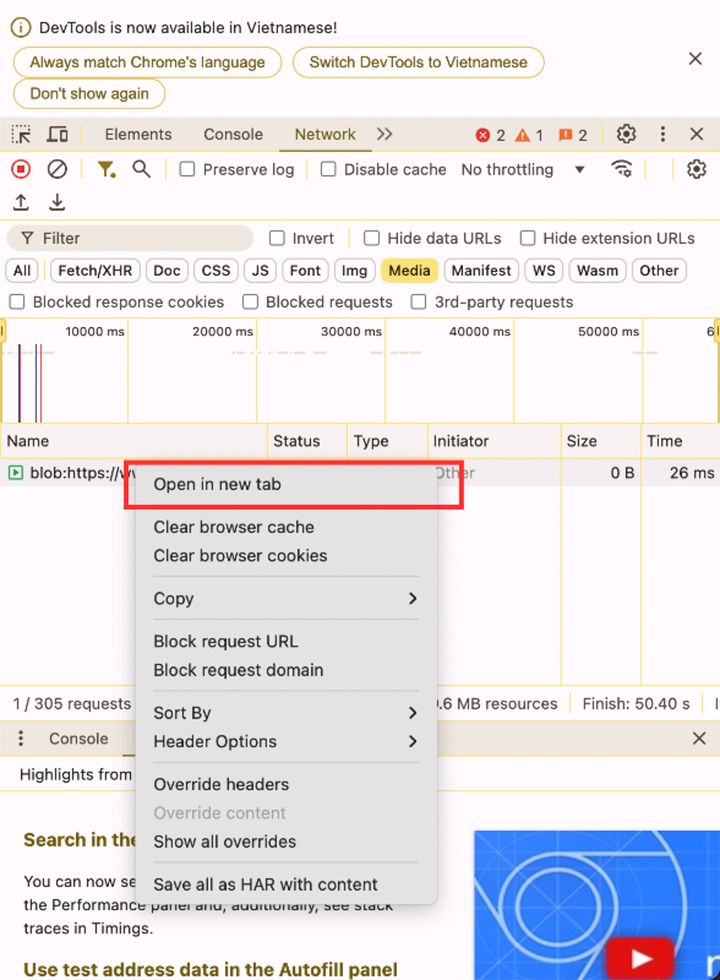Screen dimensions: 720x980
Task: Click Don't show again
Action: pos(89,94)
